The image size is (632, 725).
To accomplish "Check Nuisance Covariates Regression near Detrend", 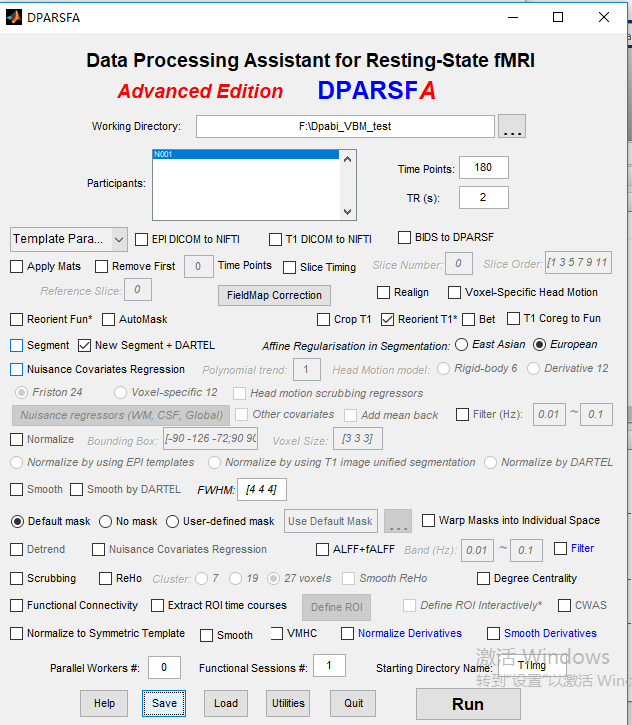I will coord(98,549).
